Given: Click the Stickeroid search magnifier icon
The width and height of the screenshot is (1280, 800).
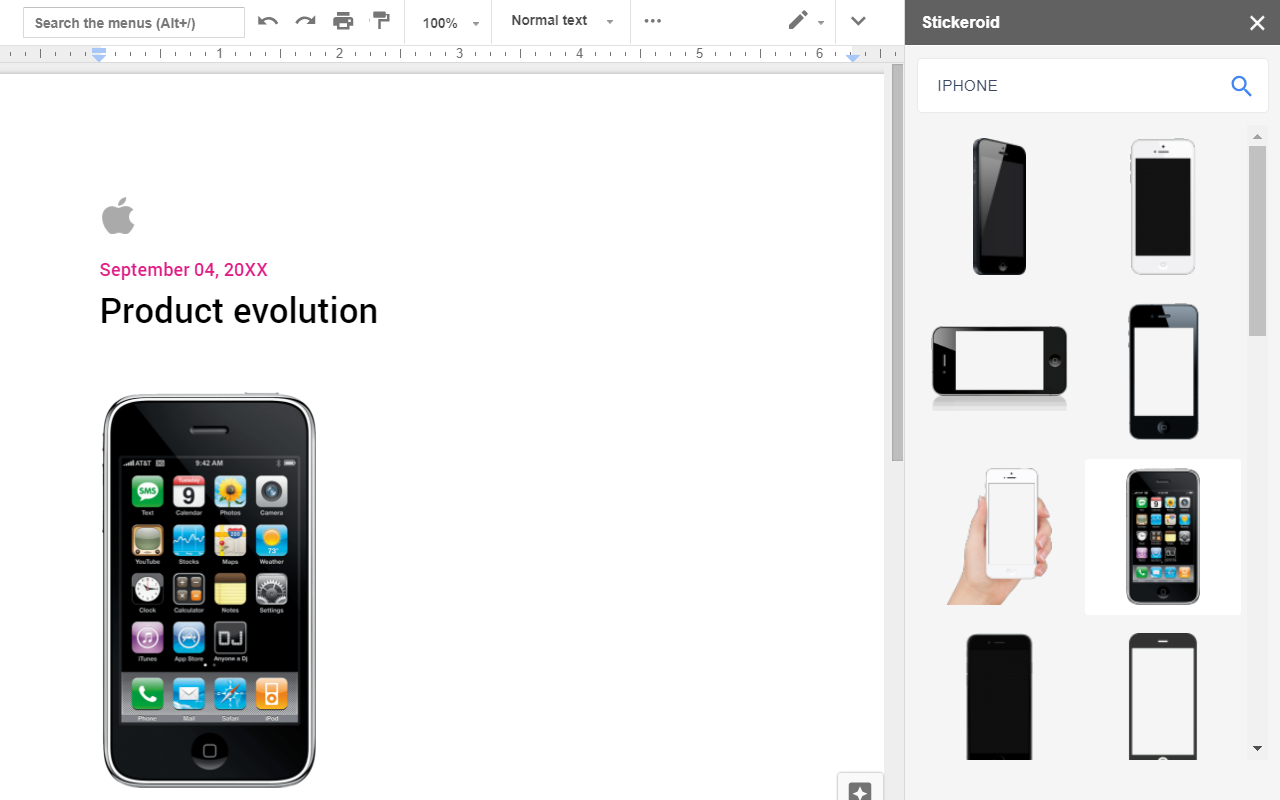Looking at the screenshot, I should pos(1241,86).
